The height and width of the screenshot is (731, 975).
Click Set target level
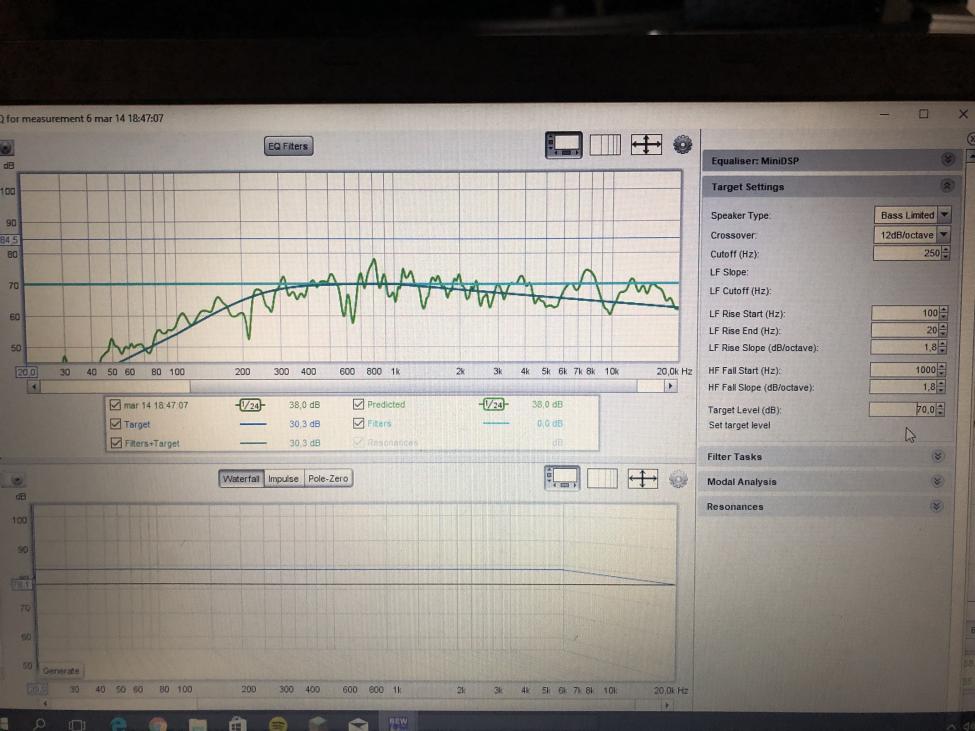[739, 425]
